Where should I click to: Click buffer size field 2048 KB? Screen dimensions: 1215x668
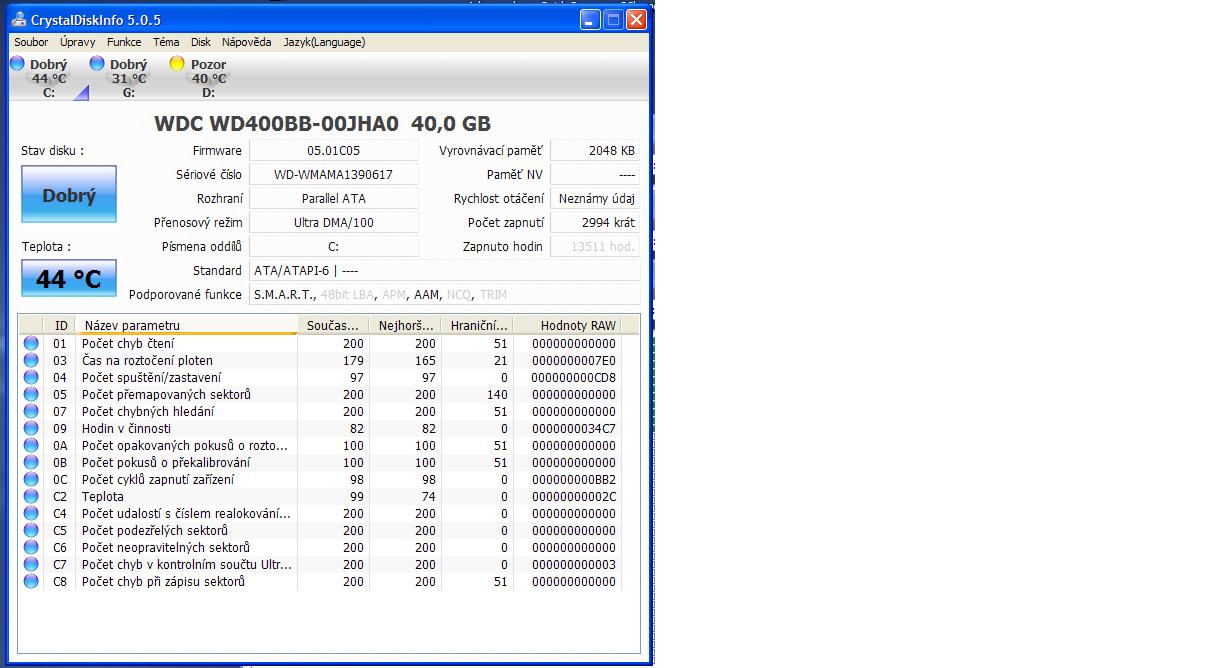pyautogui.click(x=596, y=151)
